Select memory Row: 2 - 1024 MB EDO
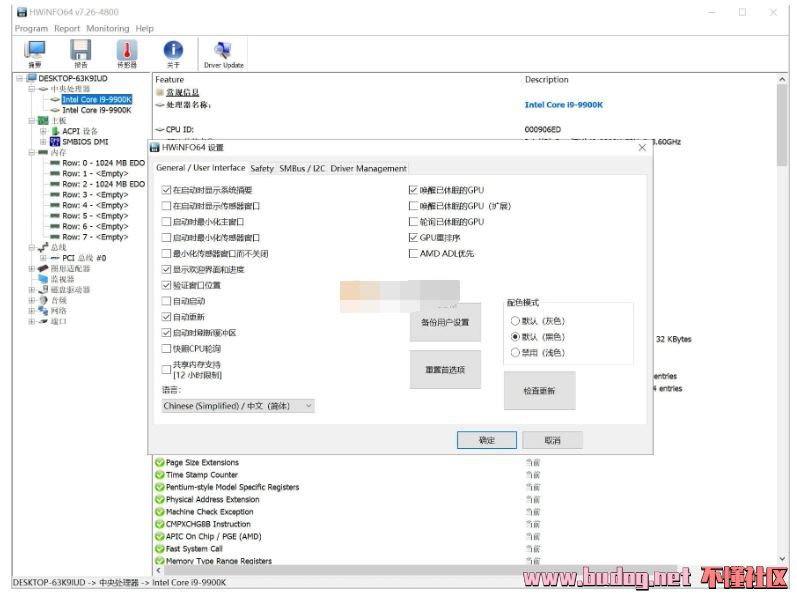 point(103,184)
